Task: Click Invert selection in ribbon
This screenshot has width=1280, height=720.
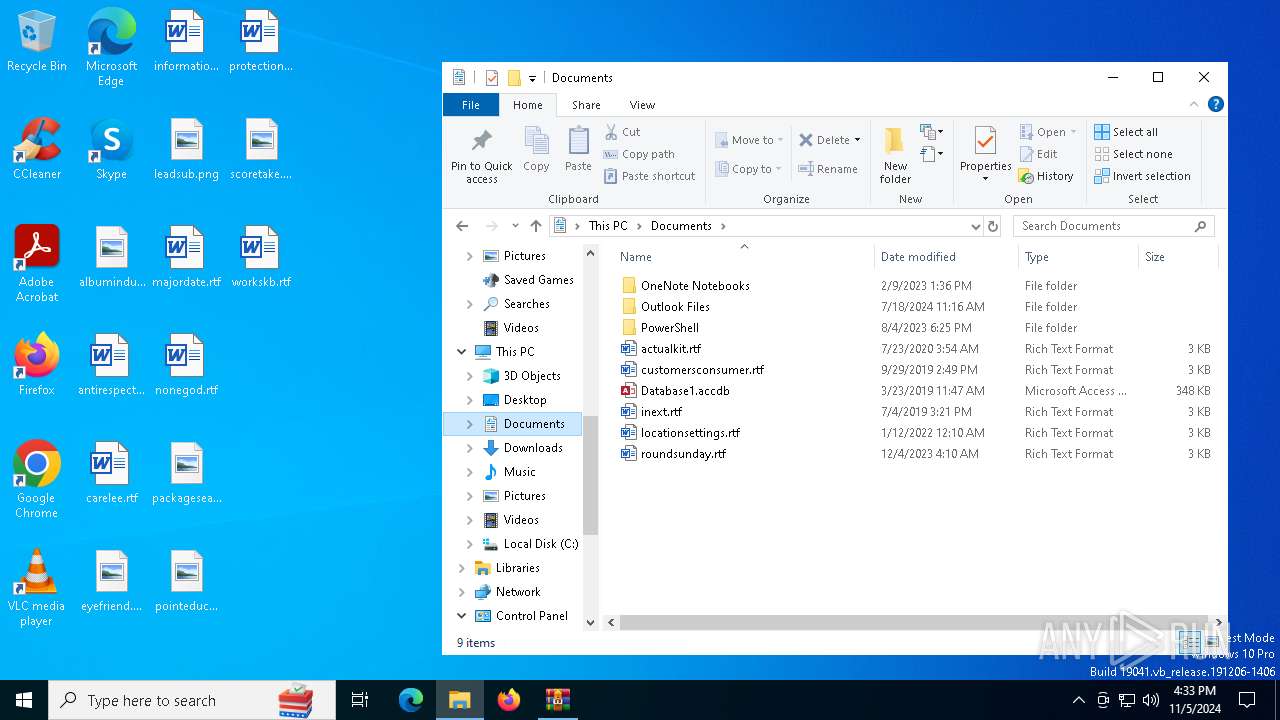Action: coord(1142,176)
